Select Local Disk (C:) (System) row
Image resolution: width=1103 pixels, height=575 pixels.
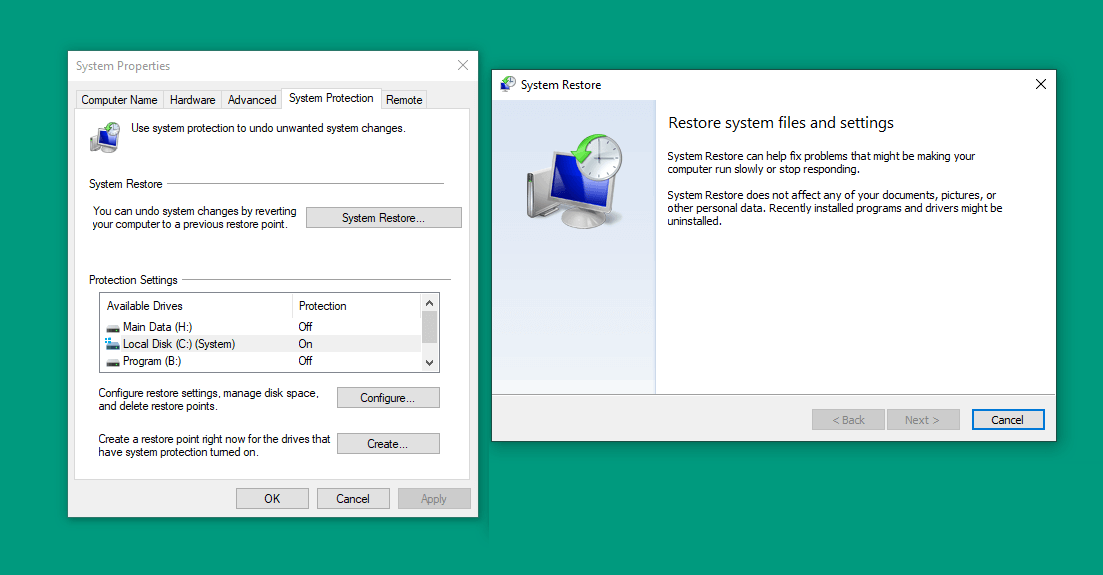click(x=261, y=344)
